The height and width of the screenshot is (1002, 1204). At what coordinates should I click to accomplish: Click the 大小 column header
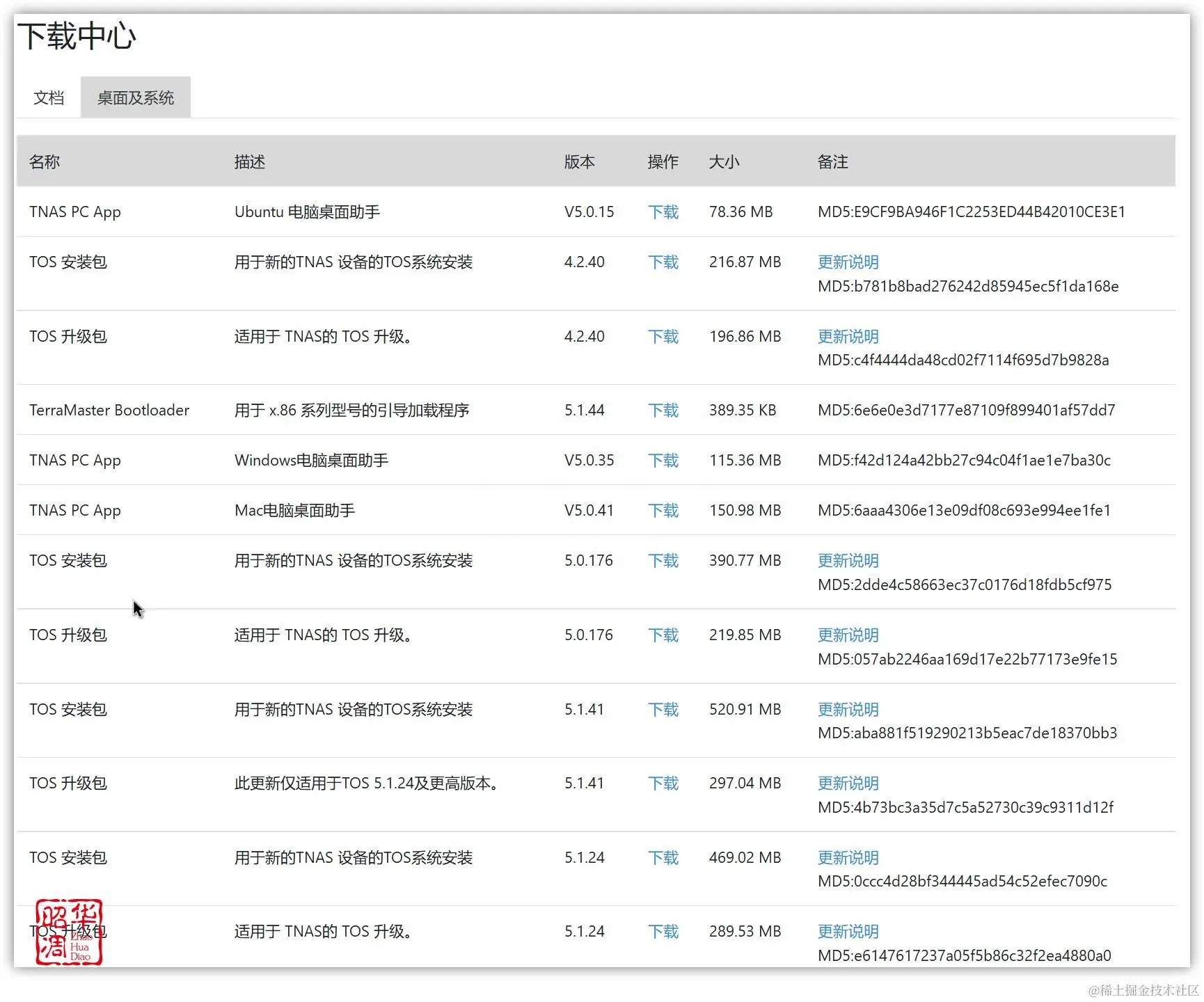[x=724, y=162]
